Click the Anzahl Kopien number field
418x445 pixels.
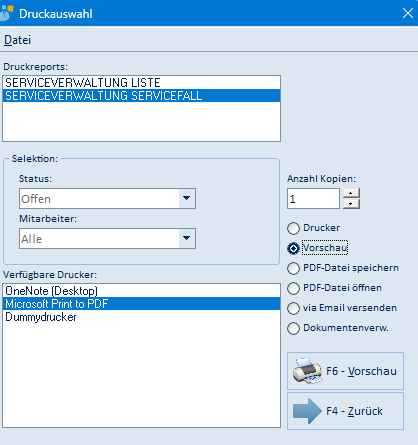[313, 199]
